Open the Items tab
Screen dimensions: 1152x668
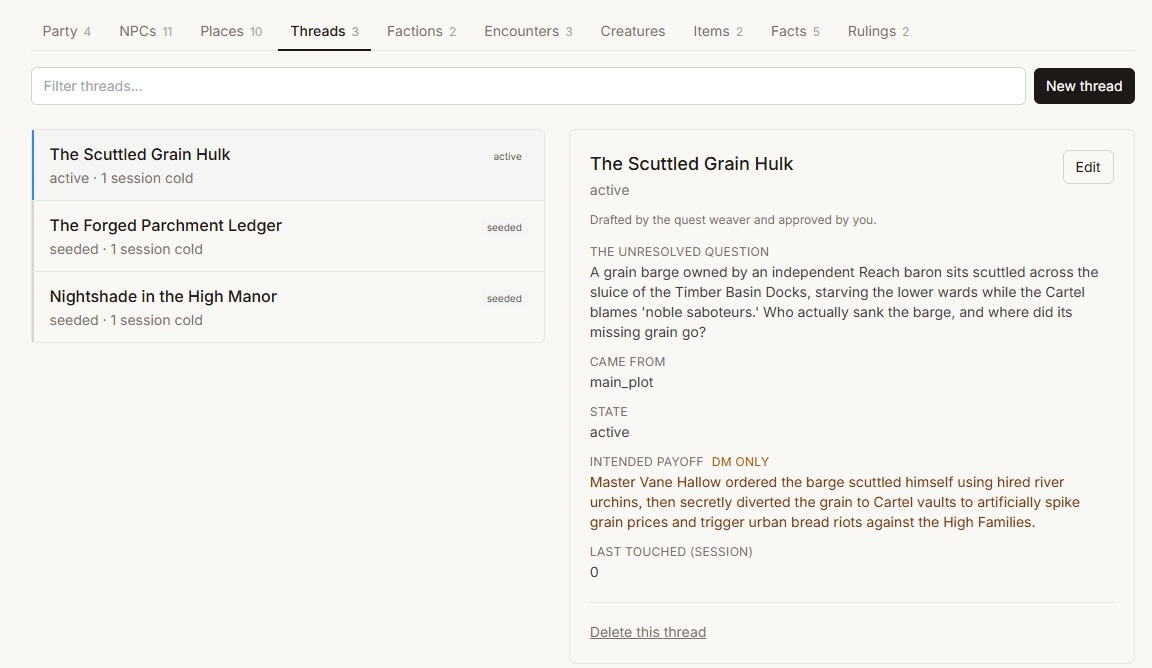[x=718, y=32]
